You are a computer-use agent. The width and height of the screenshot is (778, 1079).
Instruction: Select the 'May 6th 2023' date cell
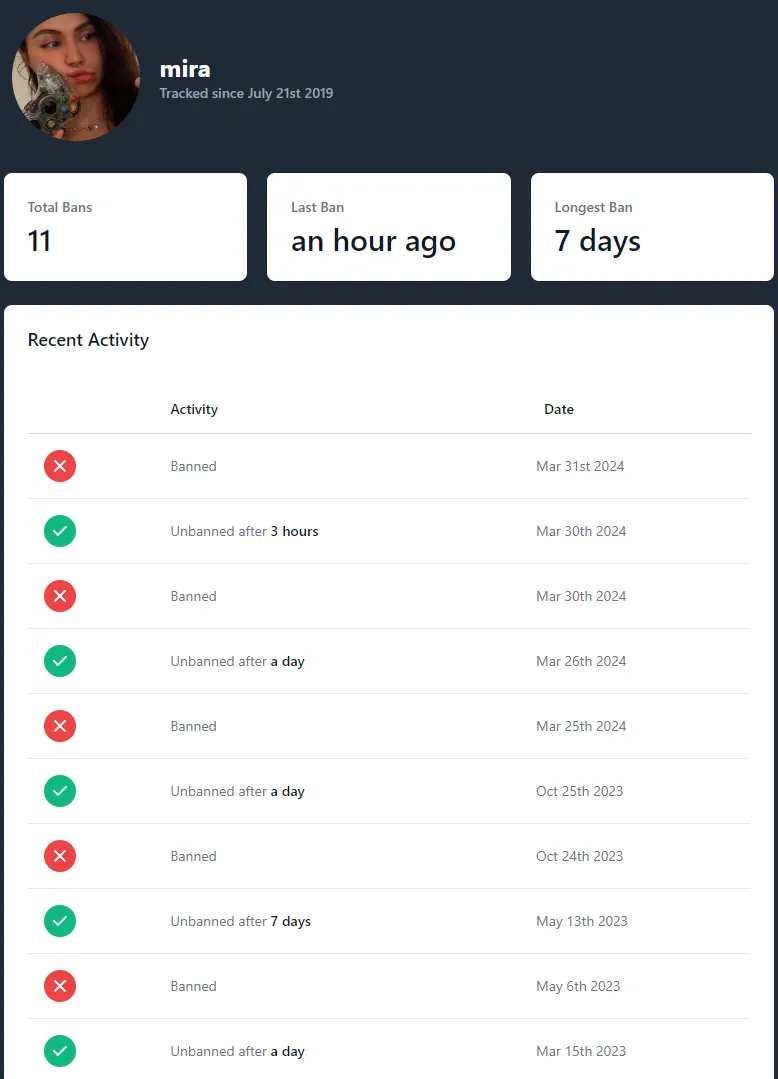pyautogui.click(x=578, y=987)
